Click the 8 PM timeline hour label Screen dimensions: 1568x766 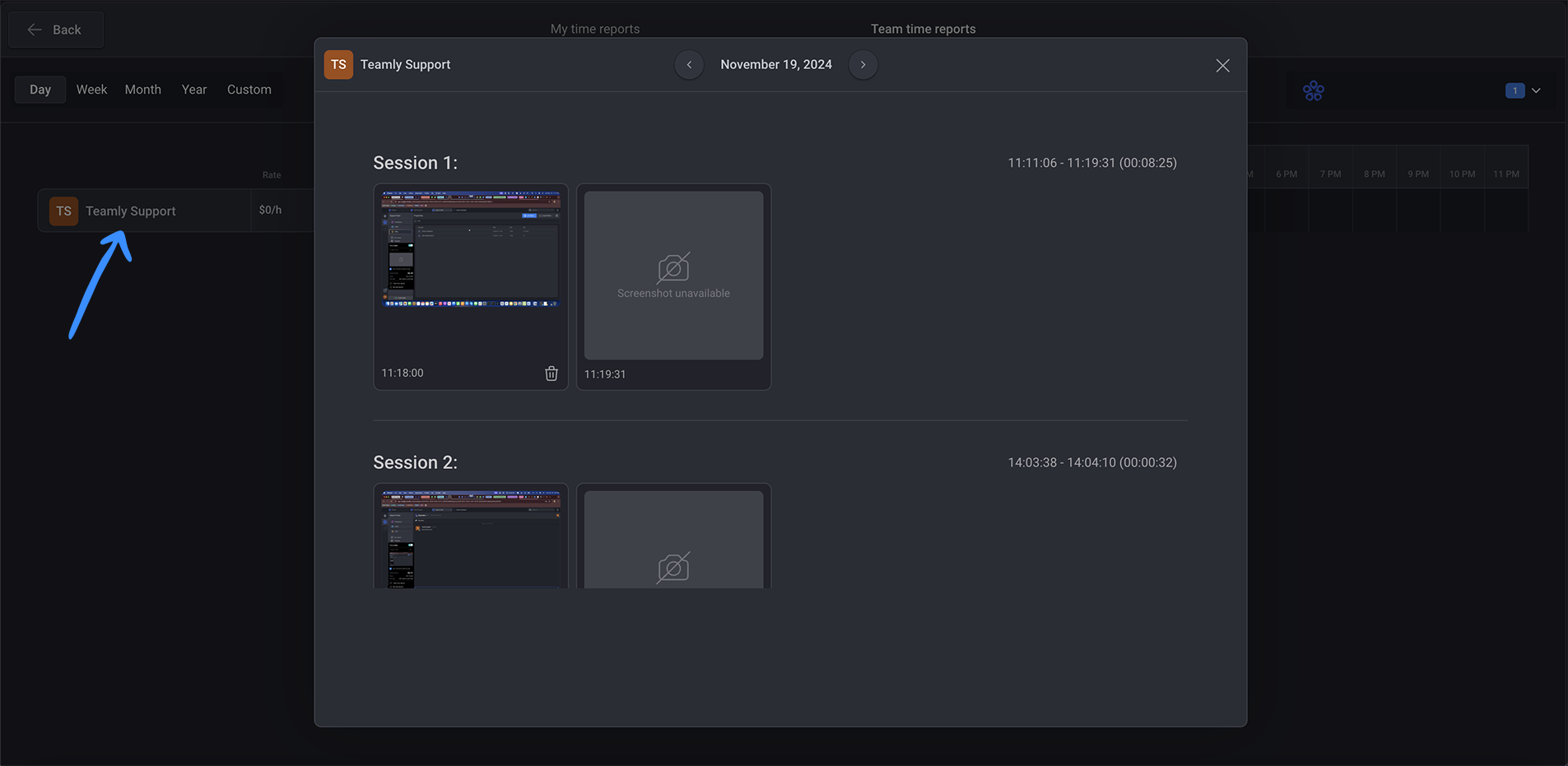pyautogui.click(x=1374, y=174)
